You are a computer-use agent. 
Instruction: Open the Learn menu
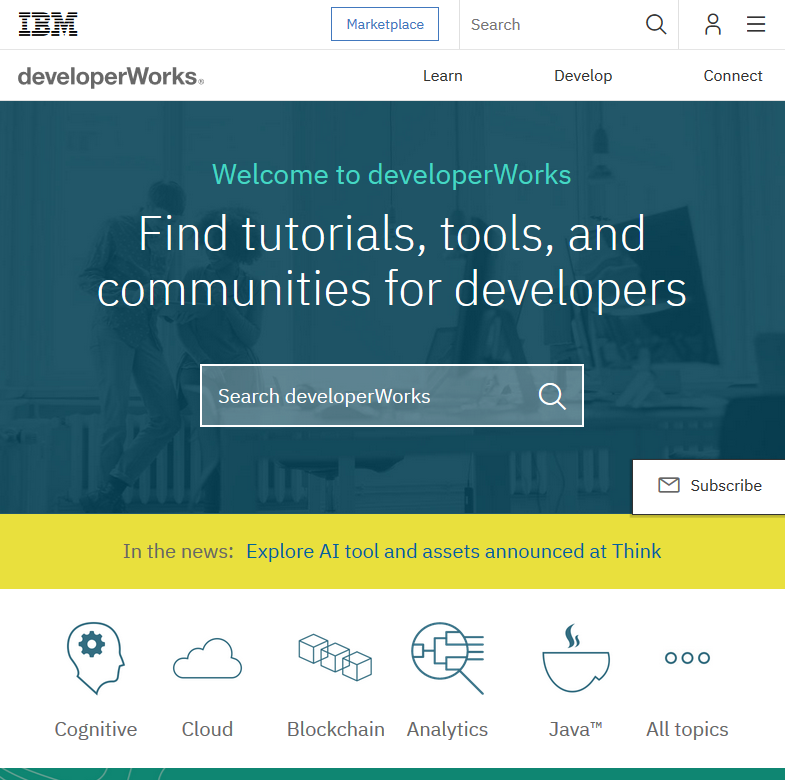pos(443,76)
